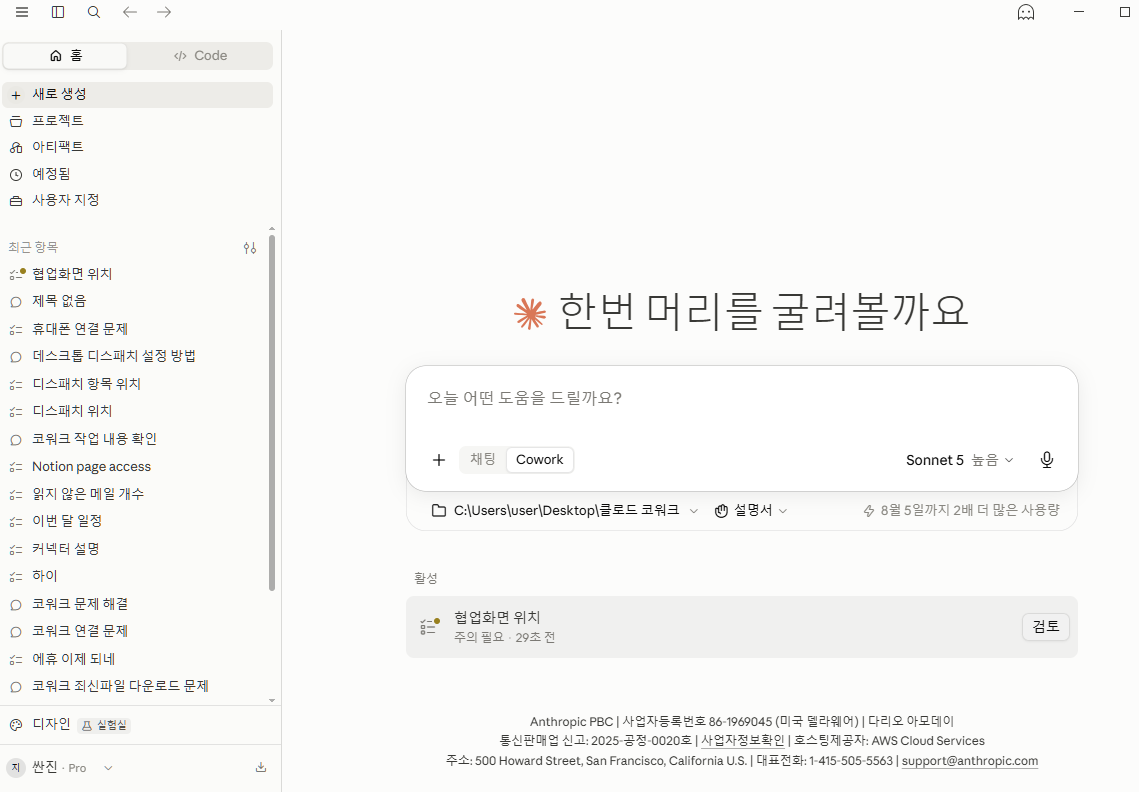This screenshot has width=1139, height=792.
Task: Open the Sonnet 5 model dropdown
Action: pyautogui.click(x=959, y=460)
